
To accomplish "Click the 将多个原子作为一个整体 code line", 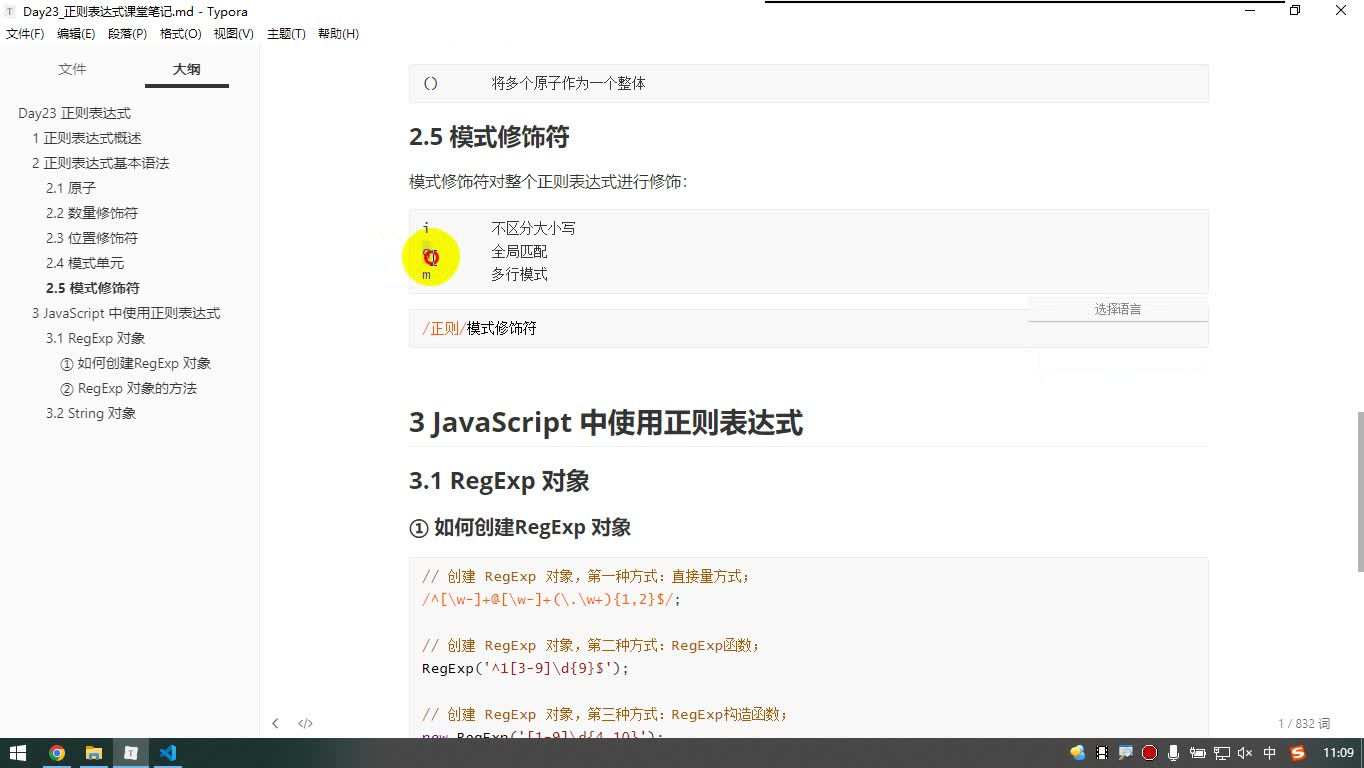I will 568,83.
